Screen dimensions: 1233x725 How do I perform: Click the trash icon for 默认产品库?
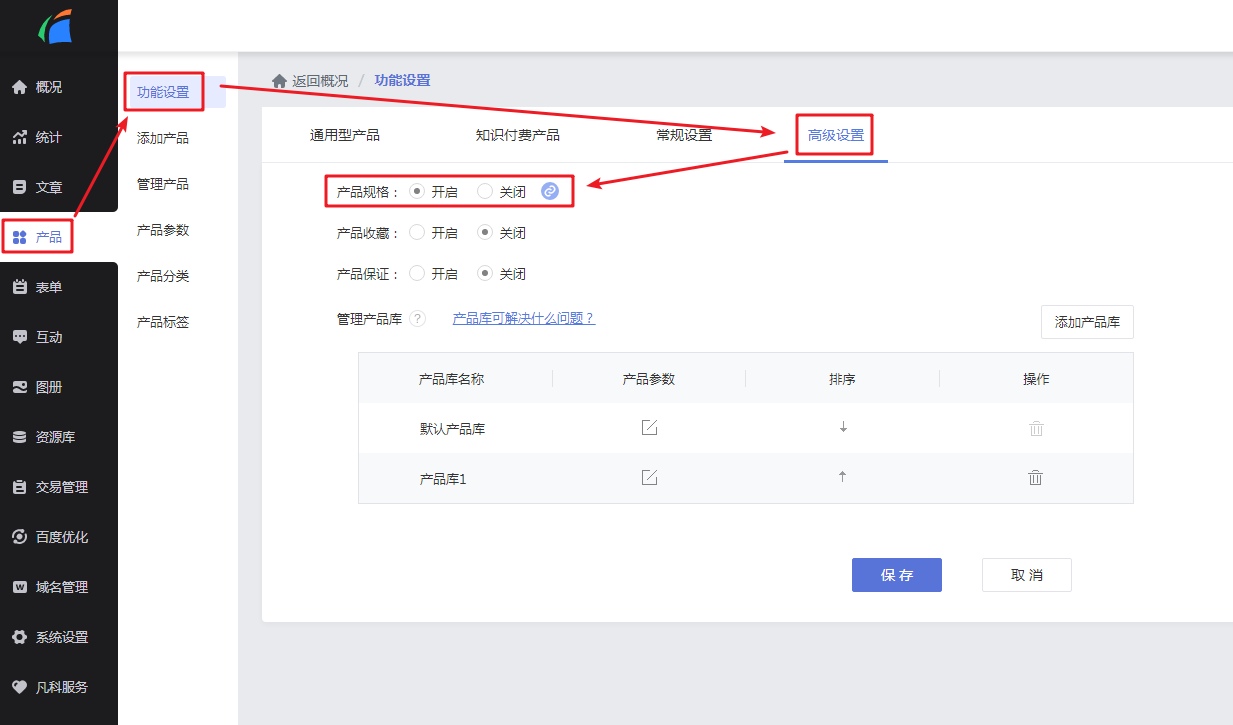[x=1036, y=428]
